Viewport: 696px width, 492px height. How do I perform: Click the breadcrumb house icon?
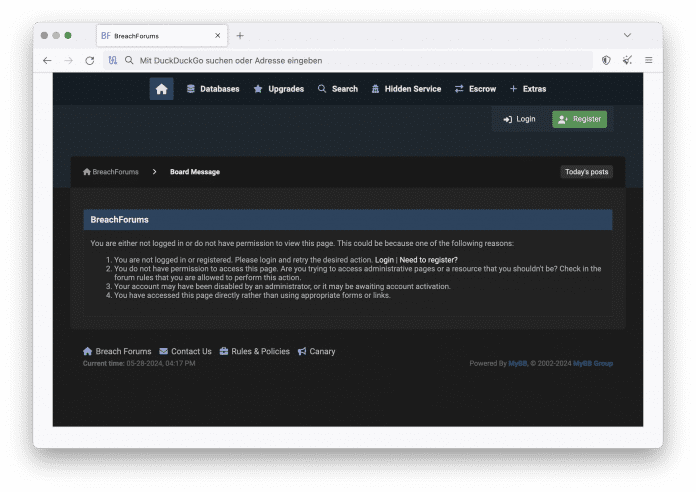[87, 172]
